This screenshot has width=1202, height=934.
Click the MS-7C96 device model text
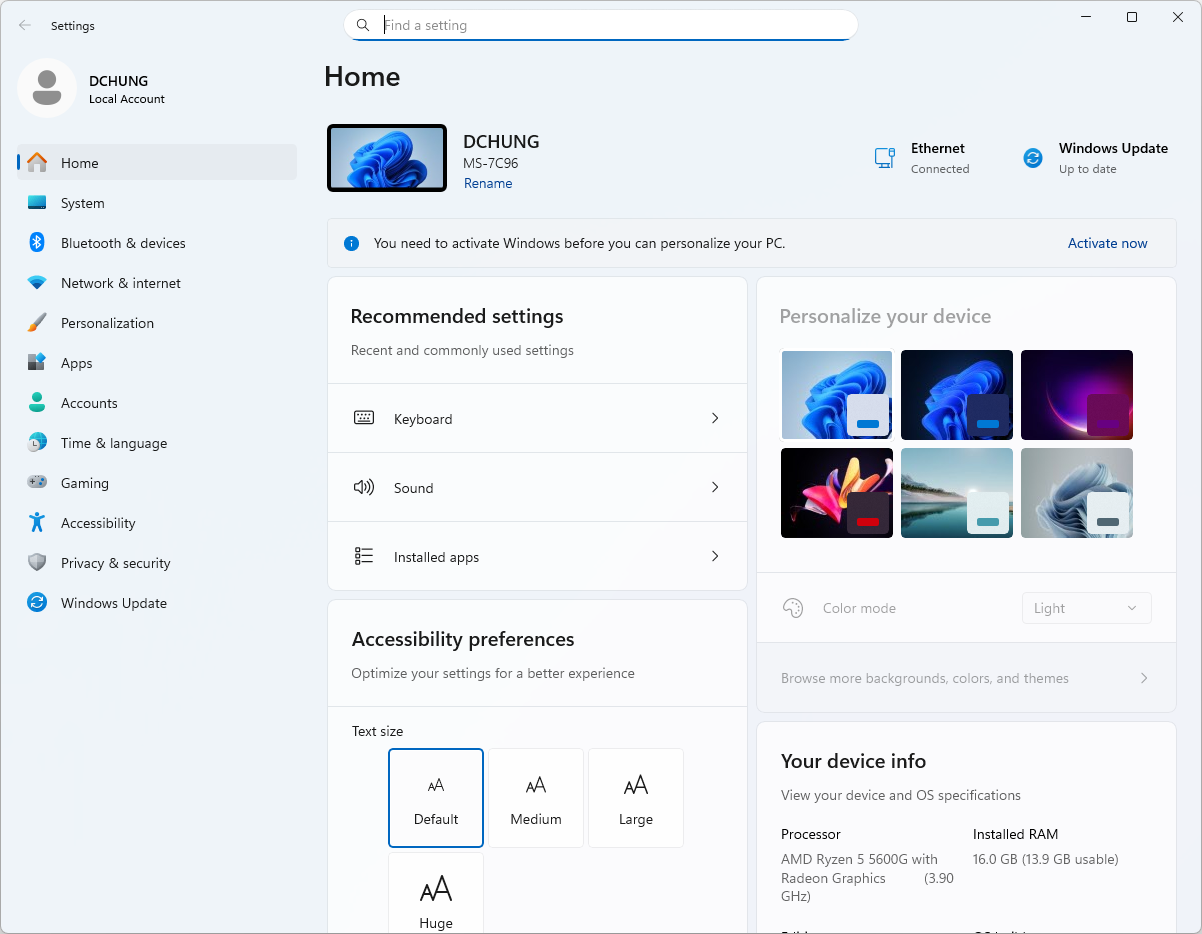[491, 163]
